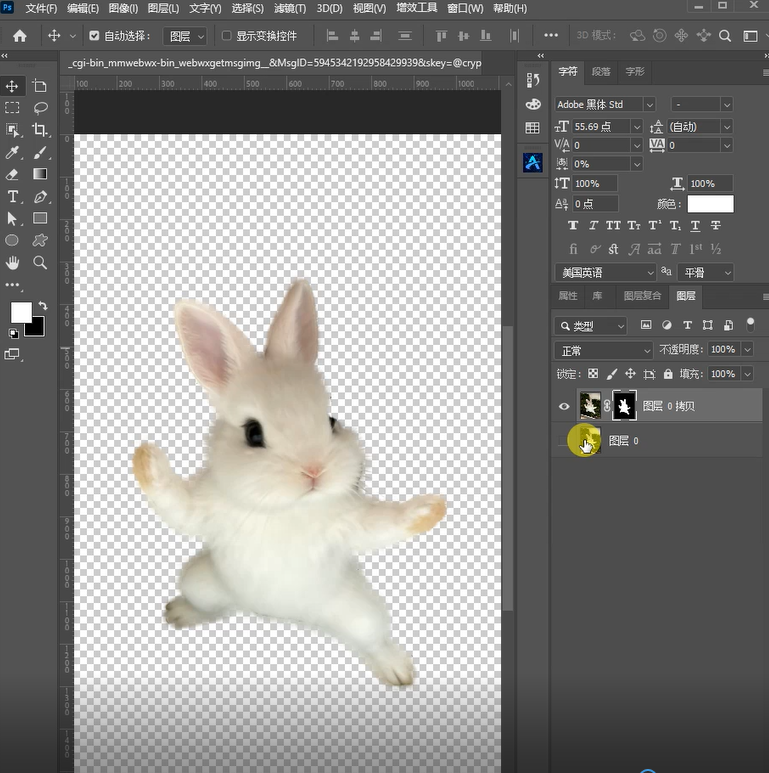
Task: Lock all layer attributes padlock
Action: tap(668, 374)
